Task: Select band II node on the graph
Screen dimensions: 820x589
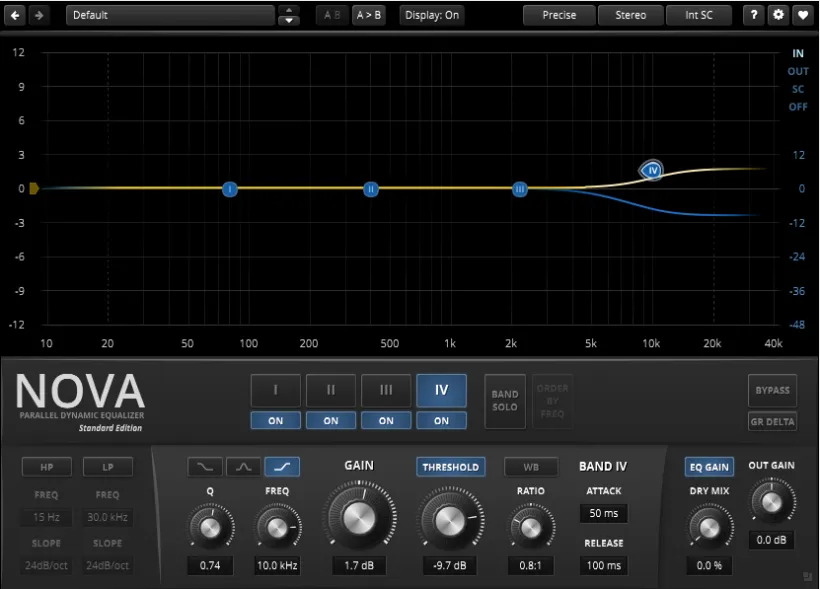Action: point(371,189)
